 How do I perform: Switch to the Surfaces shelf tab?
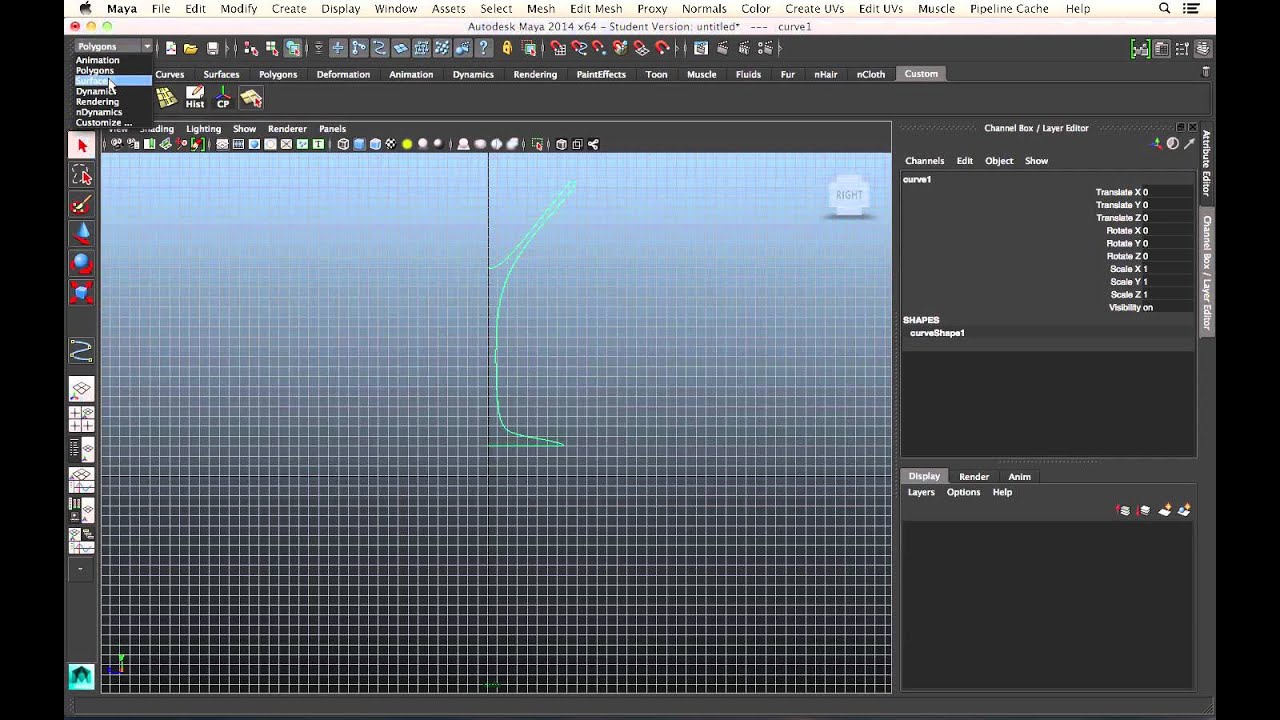click(221, 74)
